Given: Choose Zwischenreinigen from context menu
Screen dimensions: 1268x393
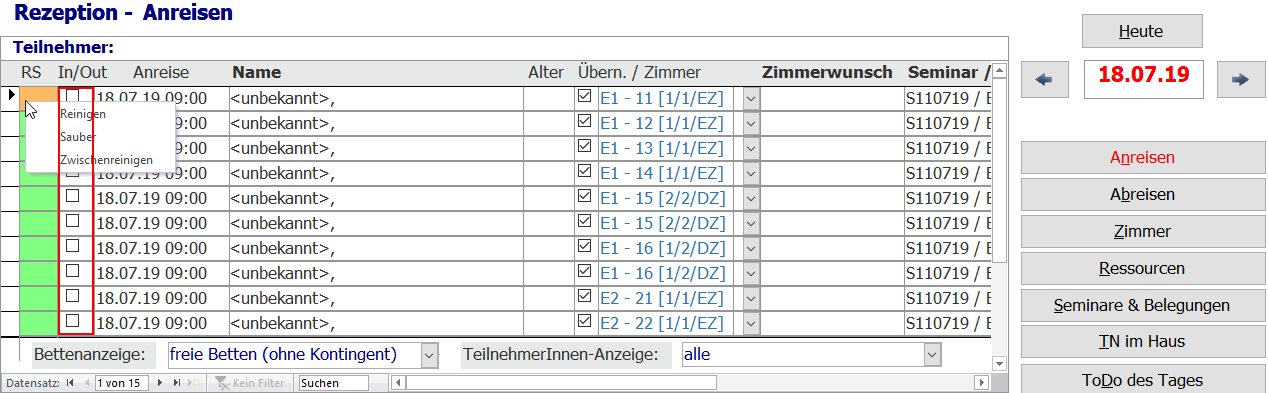Looking at the screenshot, I should 106,159.
